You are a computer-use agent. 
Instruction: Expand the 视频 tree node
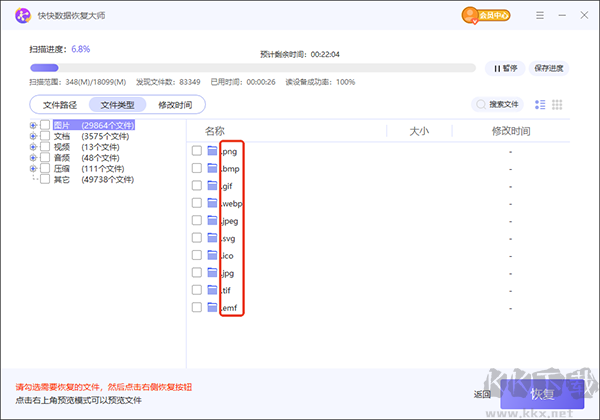pyautogui.click(x=33, y=147)
